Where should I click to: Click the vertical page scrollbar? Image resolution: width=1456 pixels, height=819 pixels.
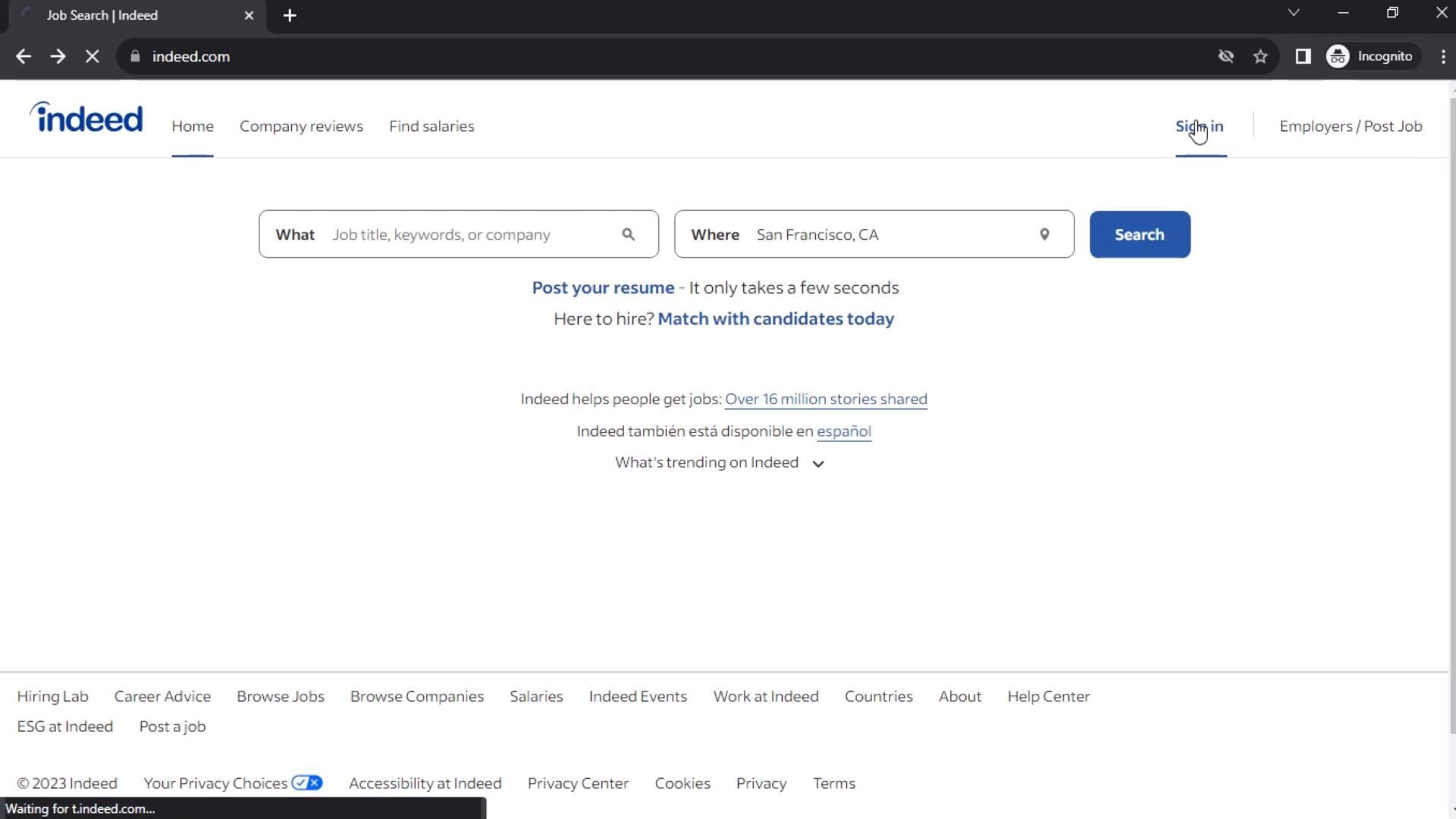(x=1451, y=409)
